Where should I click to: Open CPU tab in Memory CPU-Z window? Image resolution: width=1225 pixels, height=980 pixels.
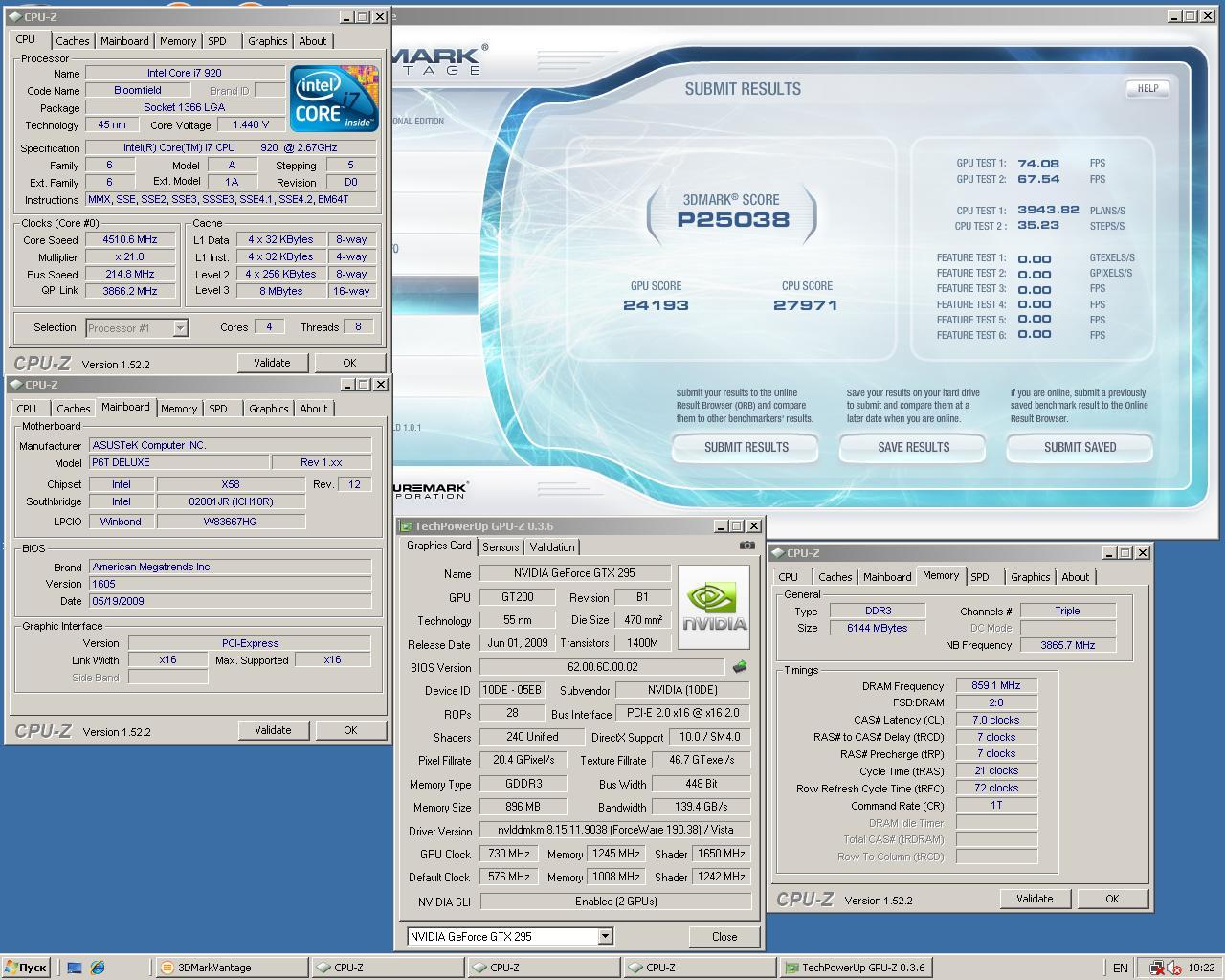[789, 577]
